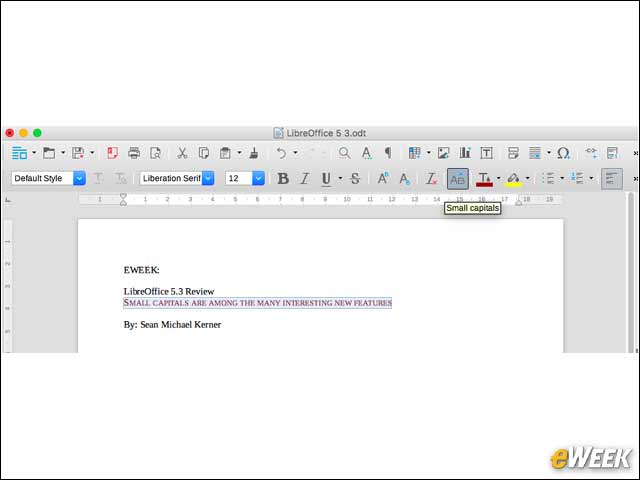640x480 pixels.
Task: Click the 'By: Sean Michael Kerner' line
Action: pyautogui.click(x=172, y=325)
